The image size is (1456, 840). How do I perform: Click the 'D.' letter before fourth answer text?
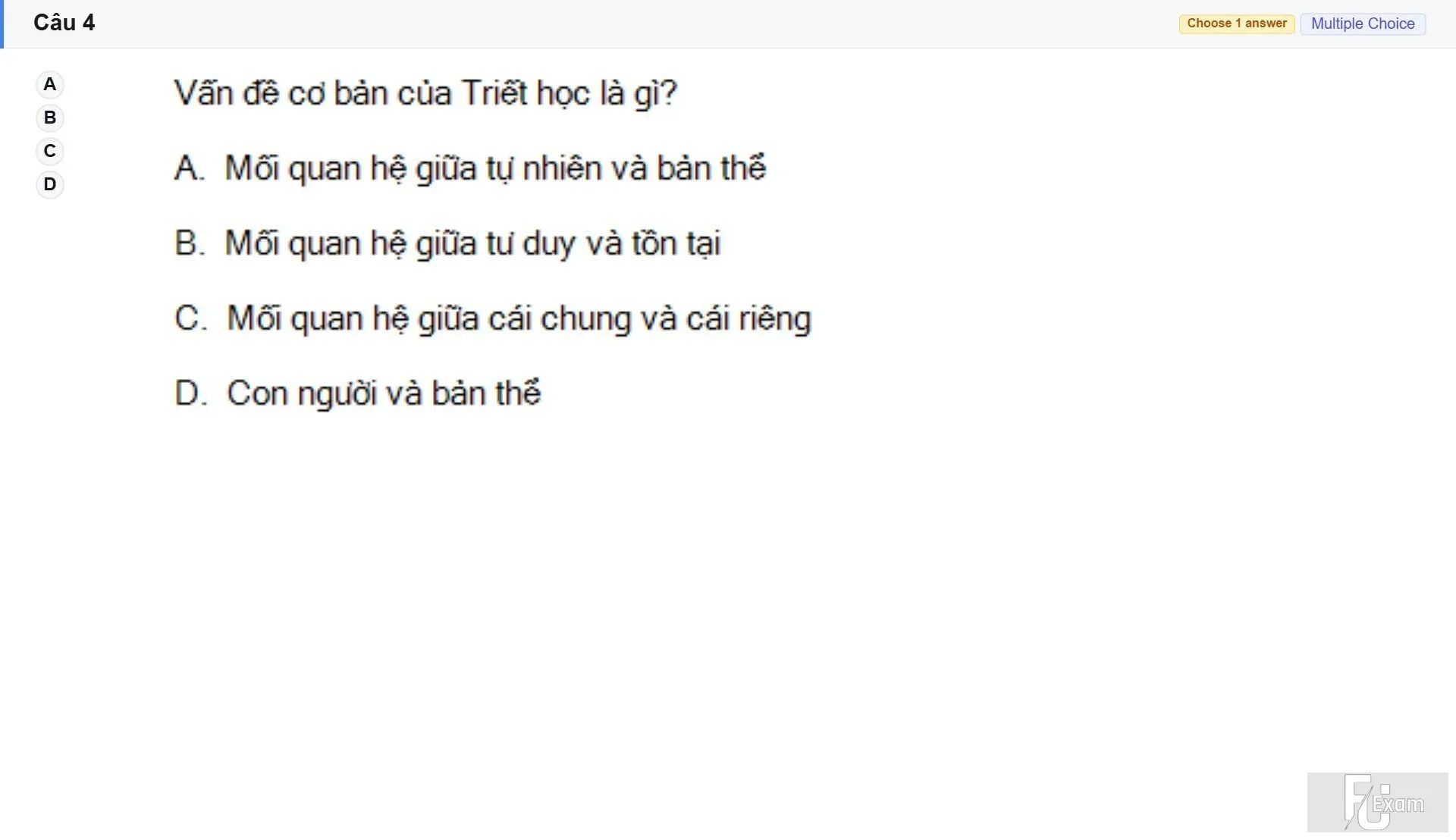tap(191, 393)
